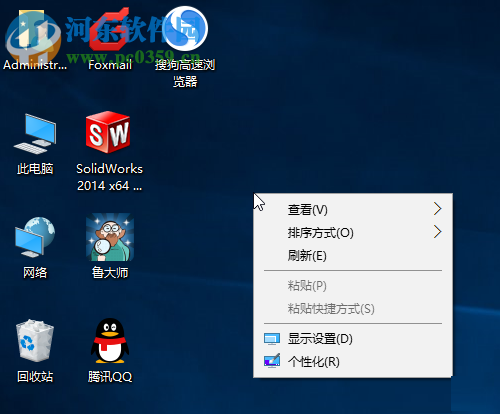The image size is (500, 414).
Task: Choose 刷新(E) from the context menu
Action: 353,256
